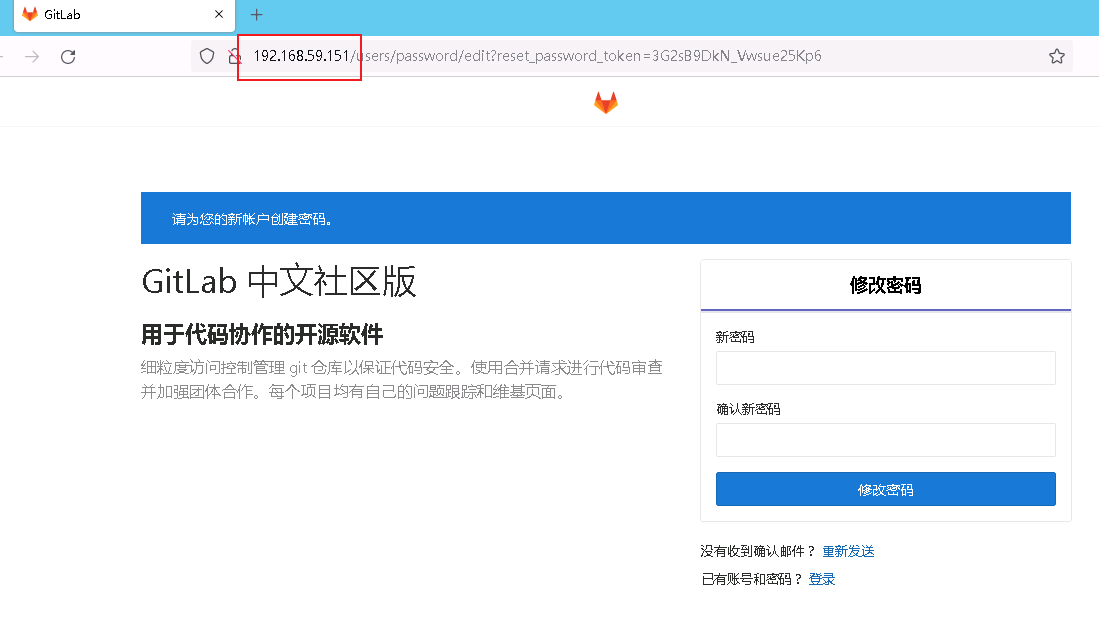Open the 登录 sign-in link
The image size is (1099, 641).
[821, 578]
